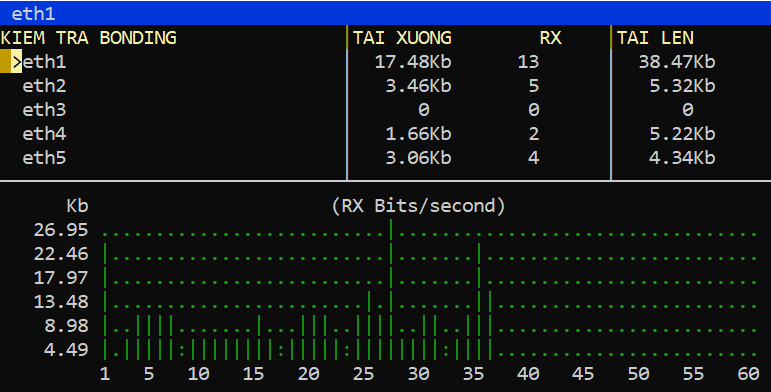Viewport: 771px width, 392px height.
Task: Click the KIEM TRA BONDING column header
Action: [x=89, y=38]
